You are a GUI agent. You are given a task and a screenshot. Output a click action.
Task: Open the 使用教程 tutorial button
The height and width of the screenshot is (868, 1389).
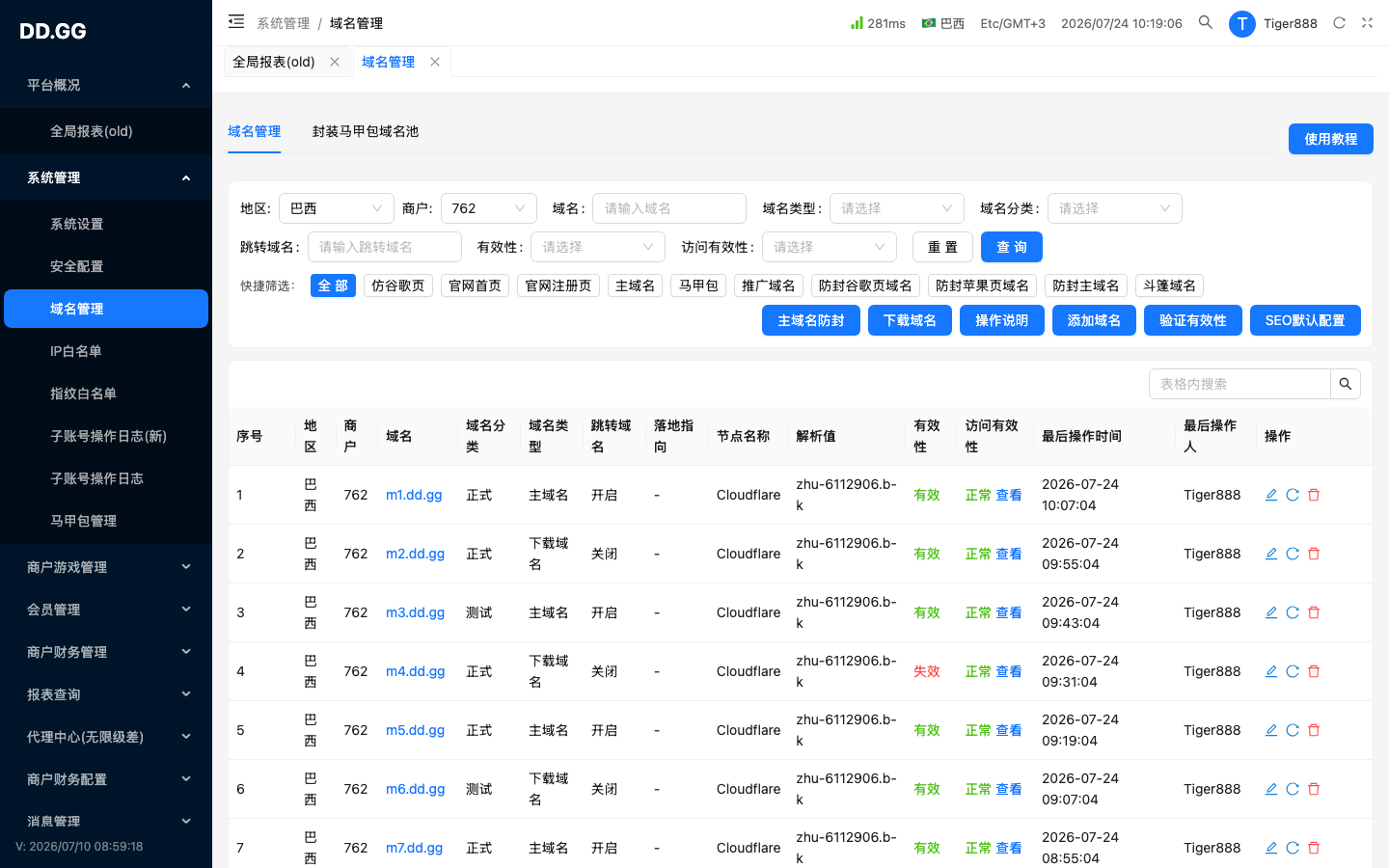[x=1331, y=139]
